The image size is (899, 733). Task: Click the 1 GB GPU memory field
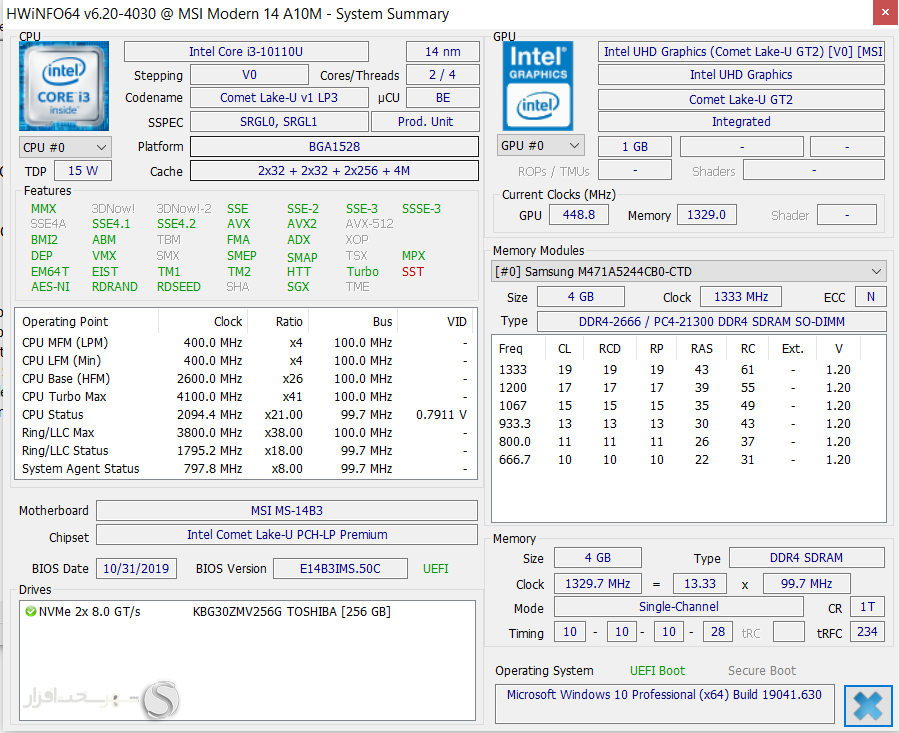635,146
